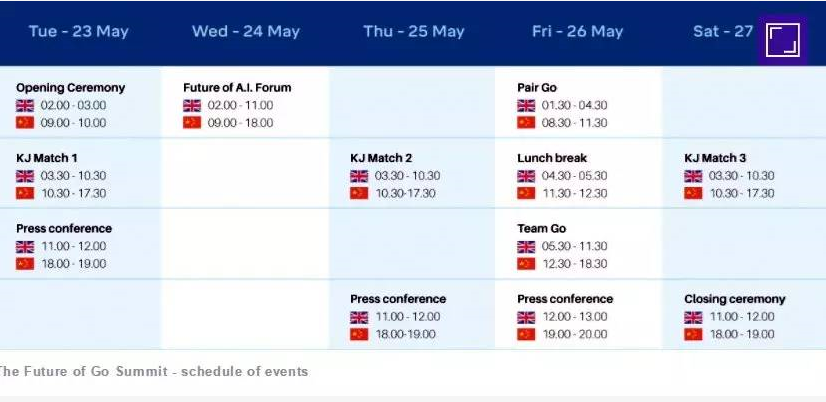Click the Closing ceremony event title

[x=735, y=299]
